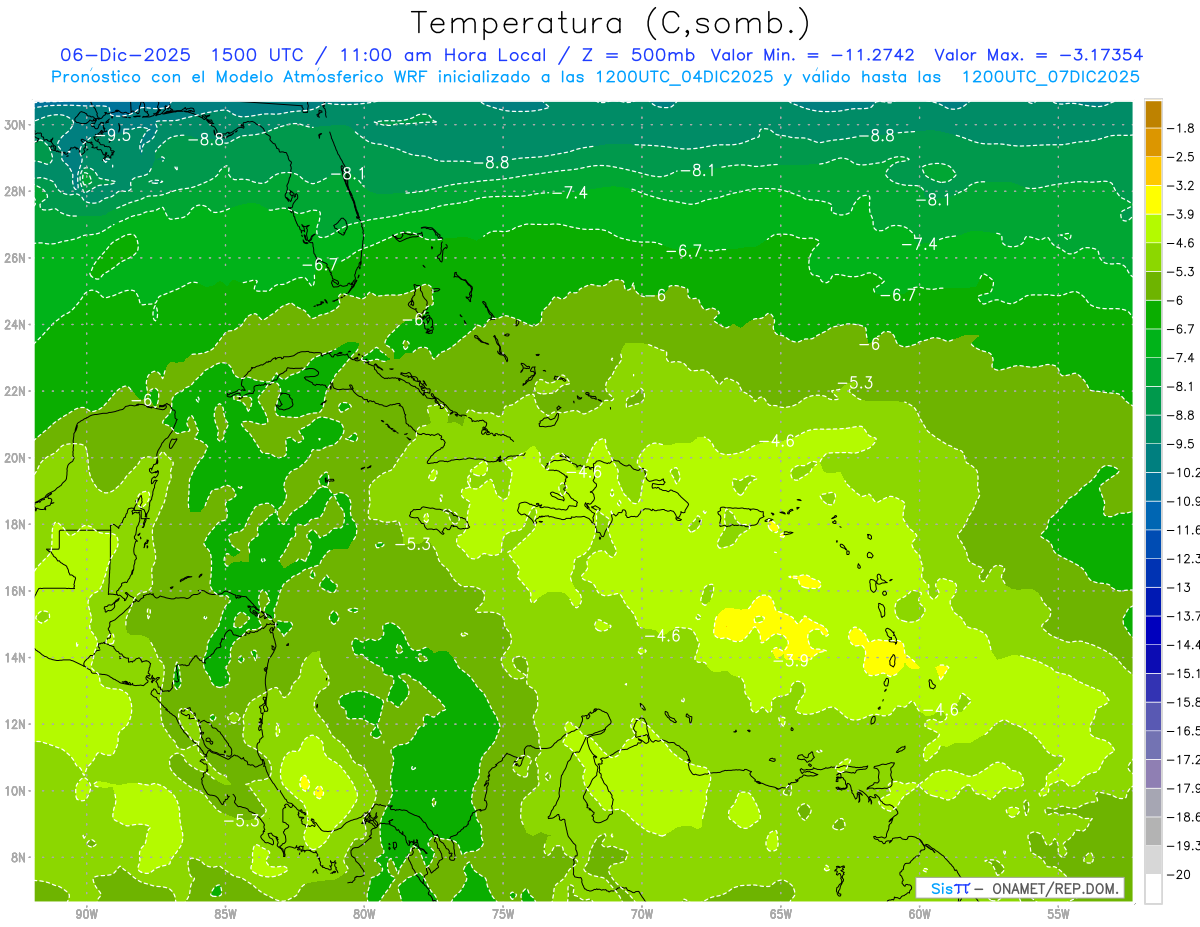Click the -10.9 value on the color scale
This screenshot has height=927, width=1200.
point(1184,501)
